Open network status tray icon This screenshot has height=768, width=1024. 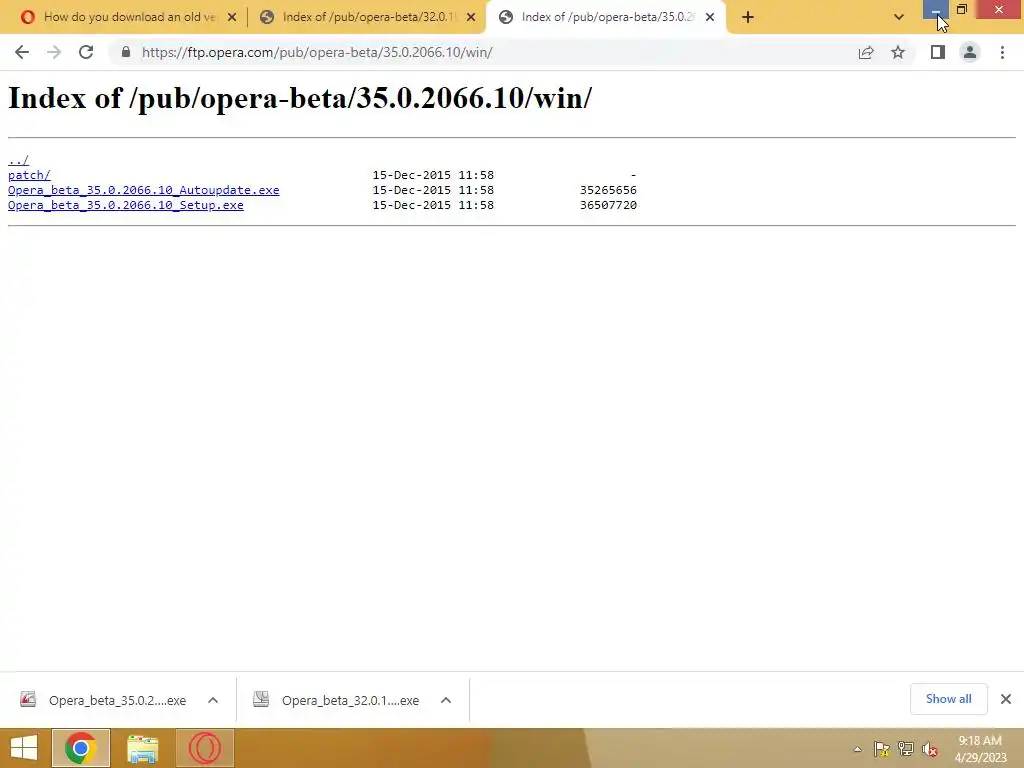coord(905,749)
